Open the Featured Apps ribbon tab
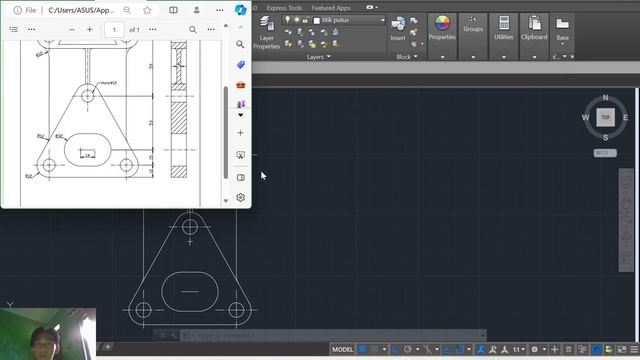The image size is (640, 360). click(331, 8)
